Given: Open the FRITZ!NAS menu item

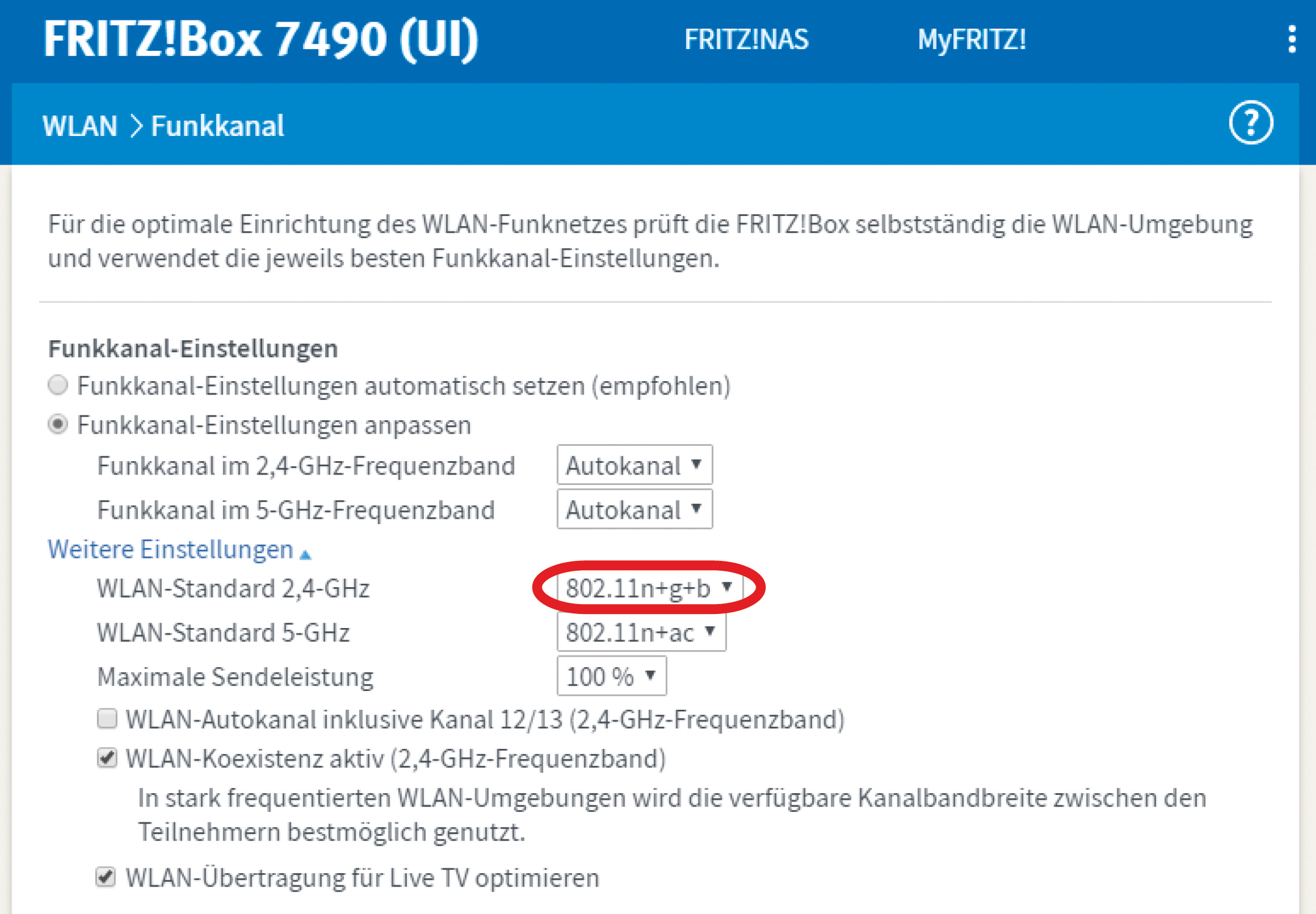Looking at the screenshot, I should pyautogui.click(x=746, y=40).
